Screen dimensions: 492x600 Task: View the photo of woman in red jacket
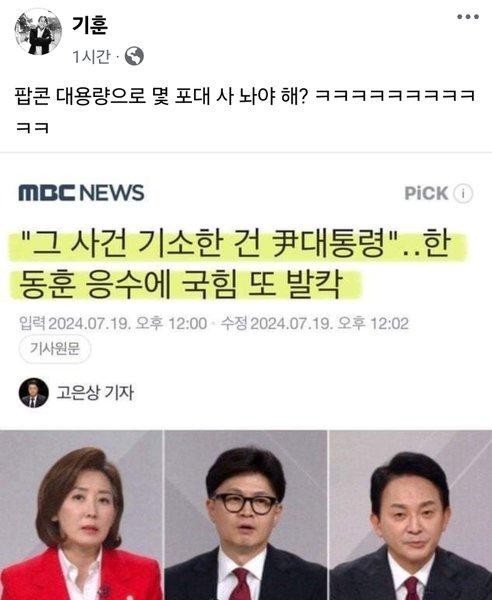81,515
